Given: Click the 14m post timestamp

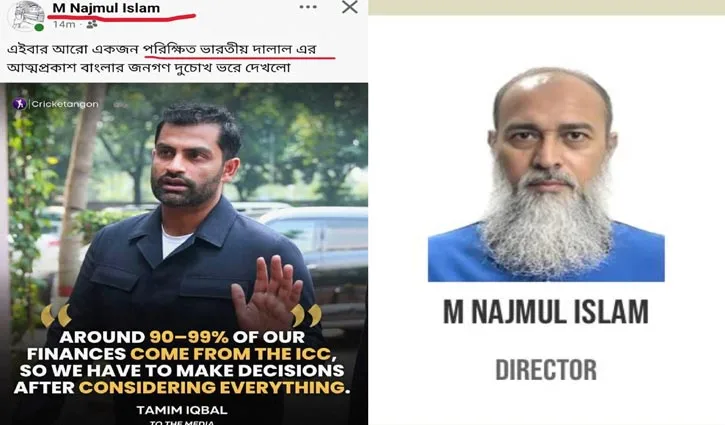Looking at the screenshot, I should (x=64, y=25).
